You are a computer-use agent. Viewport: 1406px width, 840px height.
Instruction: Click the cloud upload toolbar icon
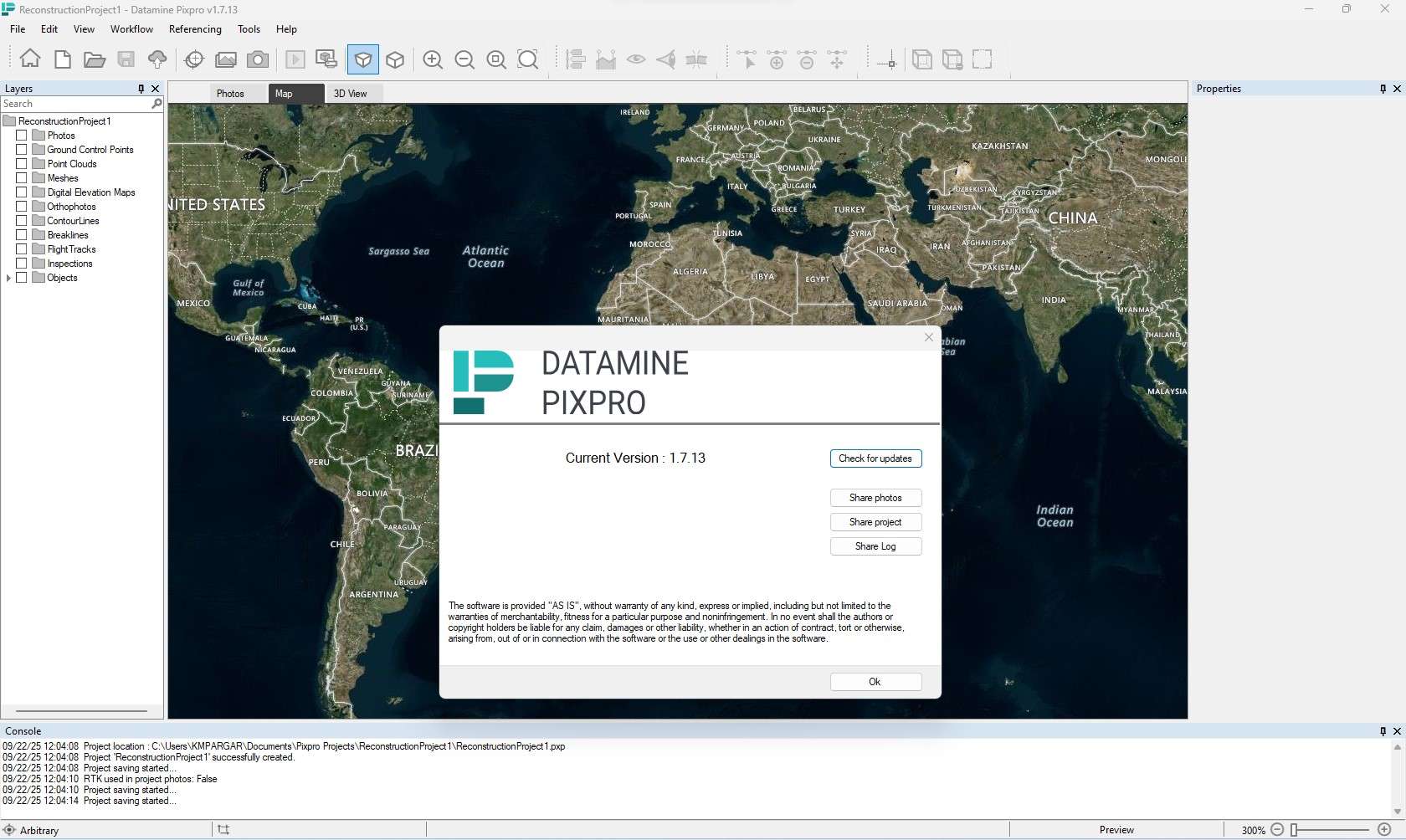pos(157,59)
